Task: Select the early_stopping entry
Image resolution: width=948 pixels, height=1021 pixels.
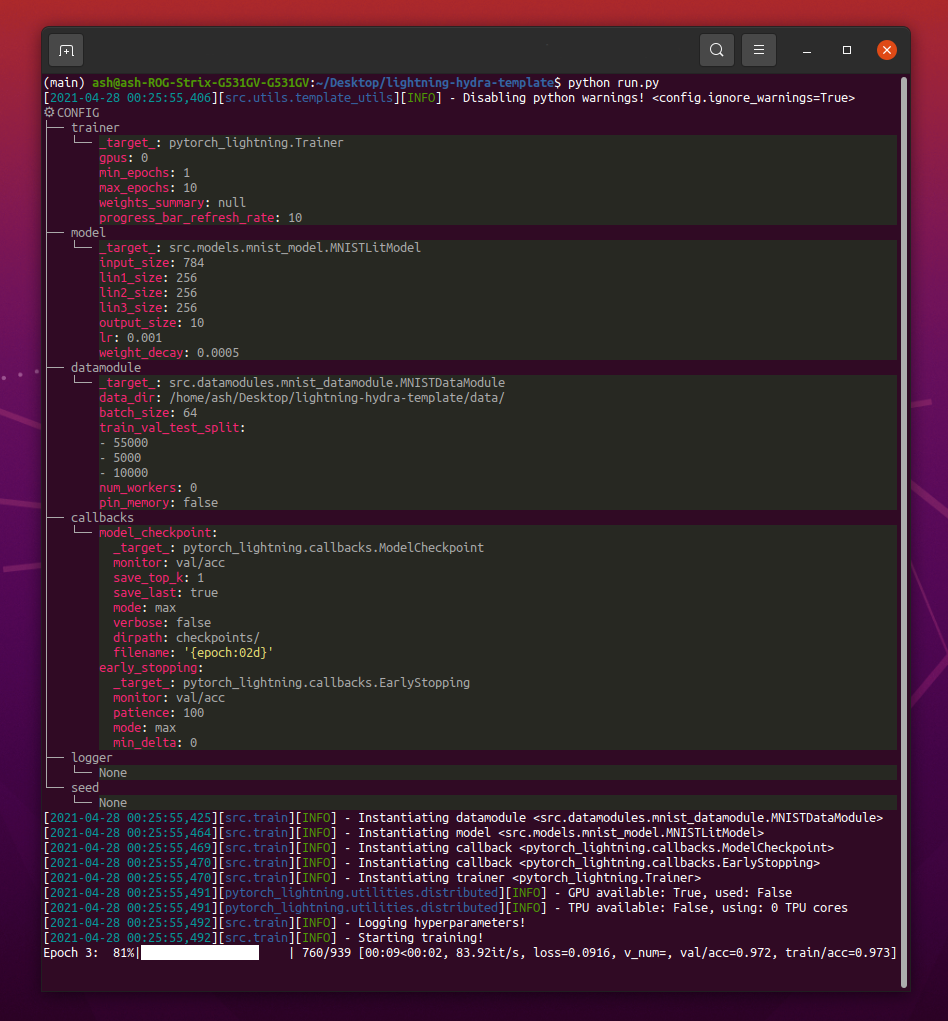Action: click(147, 667)
